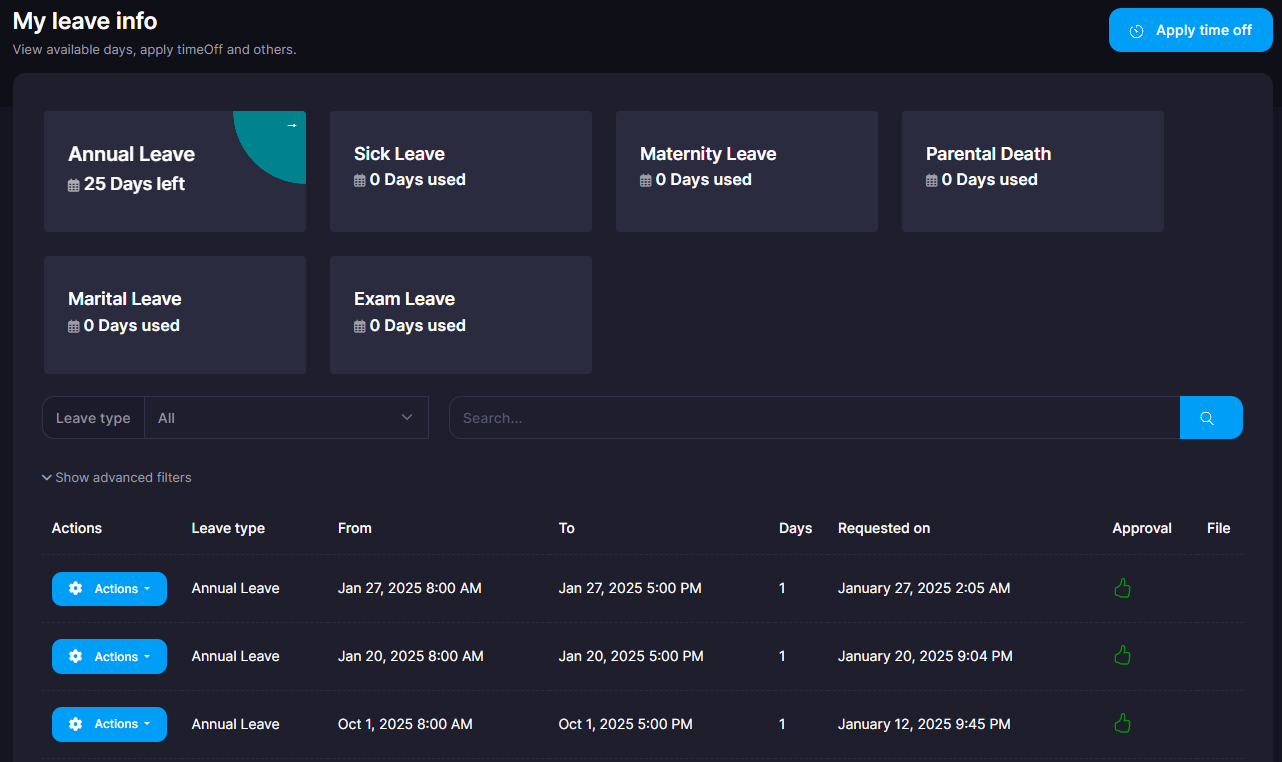Click thumbs-up approval icon for Jan 27 leave
The image size is (1282, 762).
coord(1122,588)
